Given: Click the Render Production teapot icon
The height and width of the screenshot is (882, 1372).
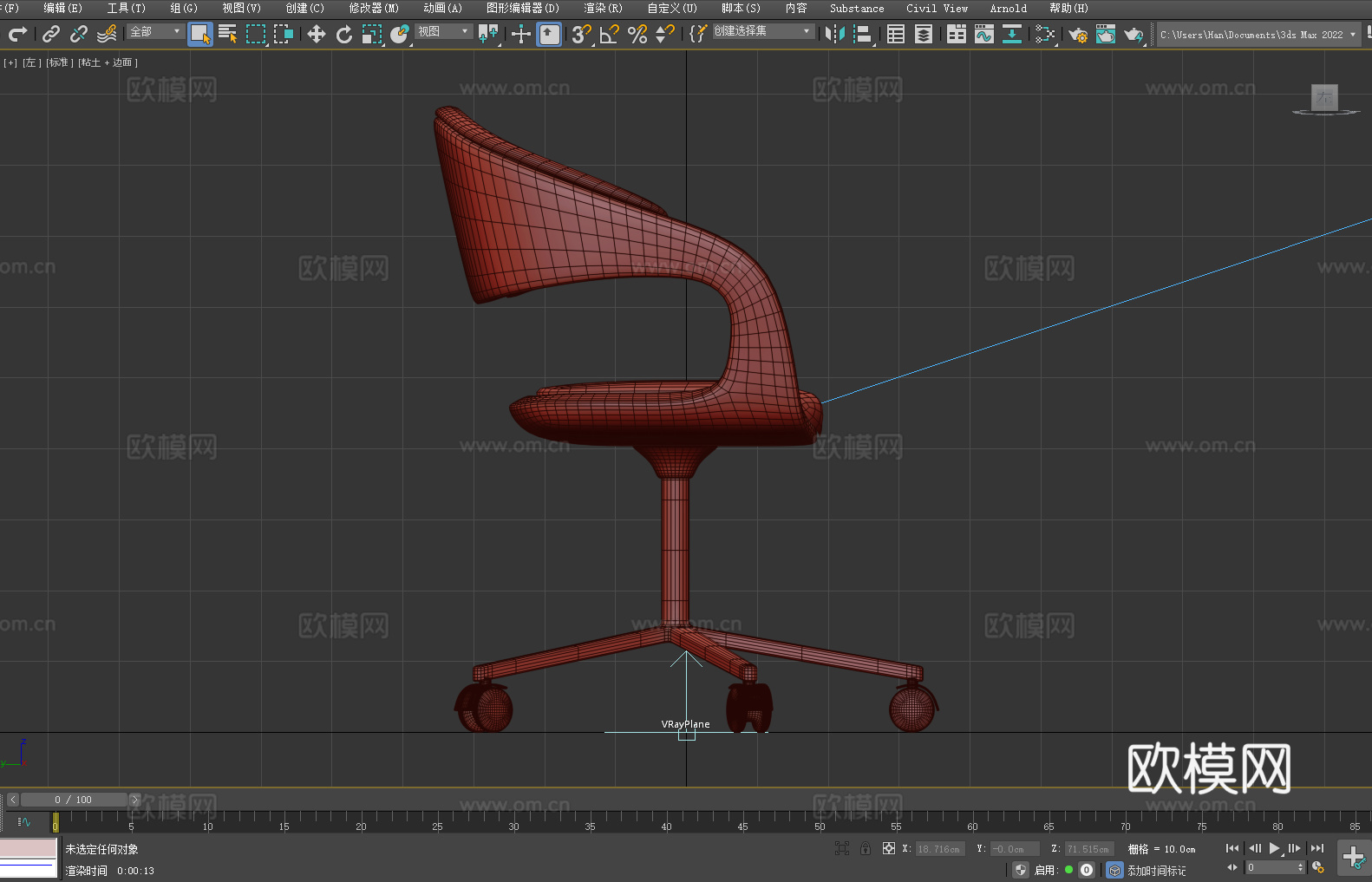Looking at the screenshot, I should tap(1134, 34).
